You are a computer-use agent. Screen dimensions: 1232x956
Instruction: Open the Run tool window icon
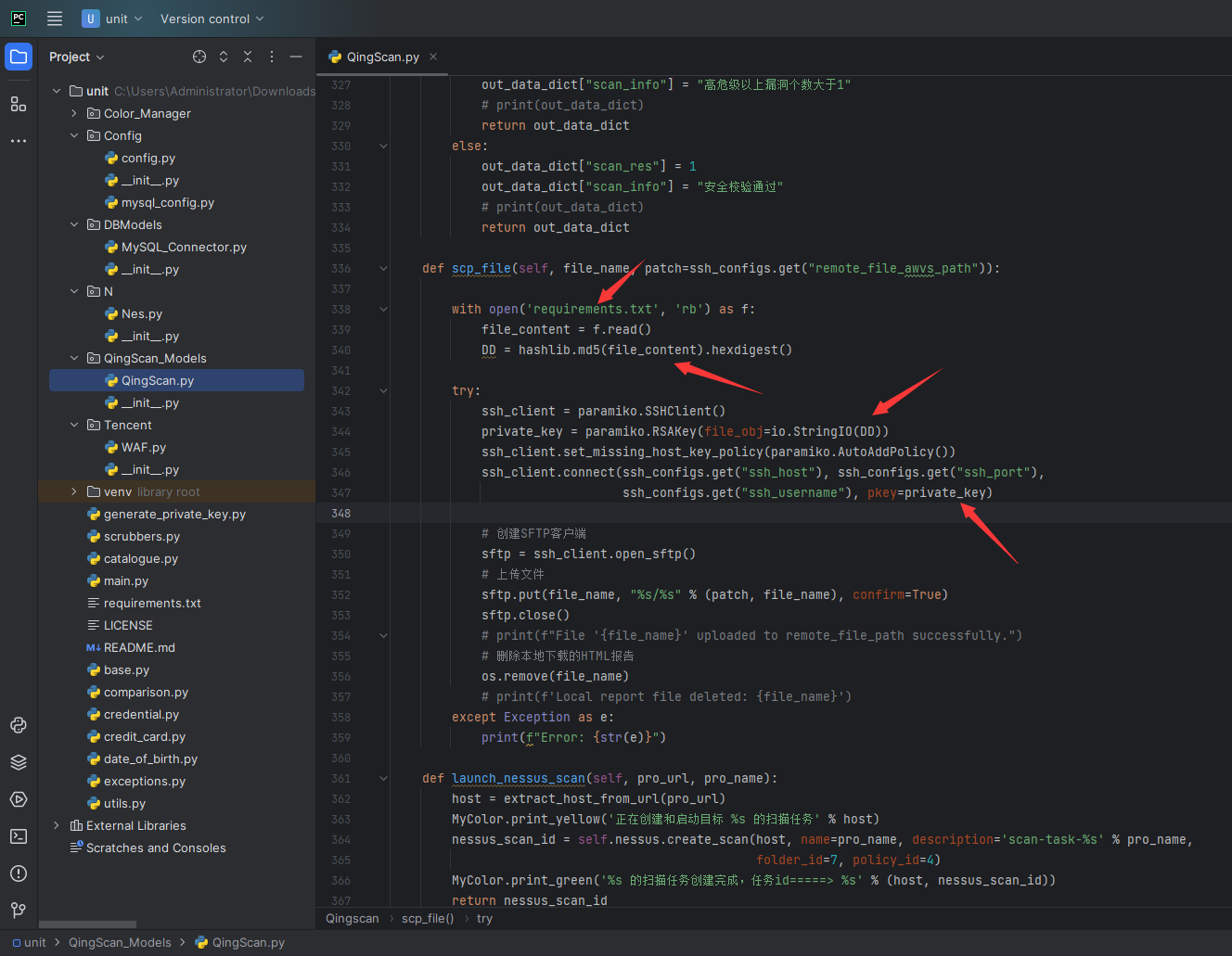[x=19, y=799]
